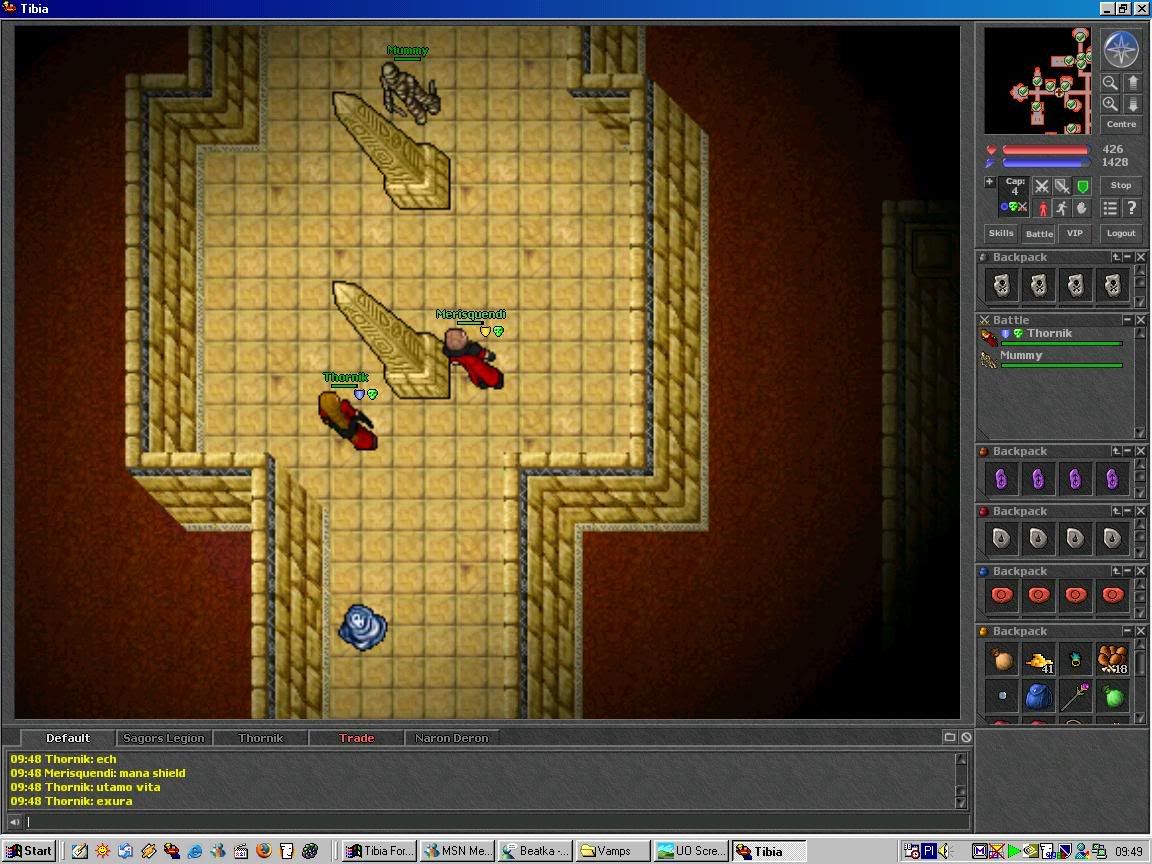
Task: Minimize the red rune backpack panel
Action: (x=1128, y=571)
